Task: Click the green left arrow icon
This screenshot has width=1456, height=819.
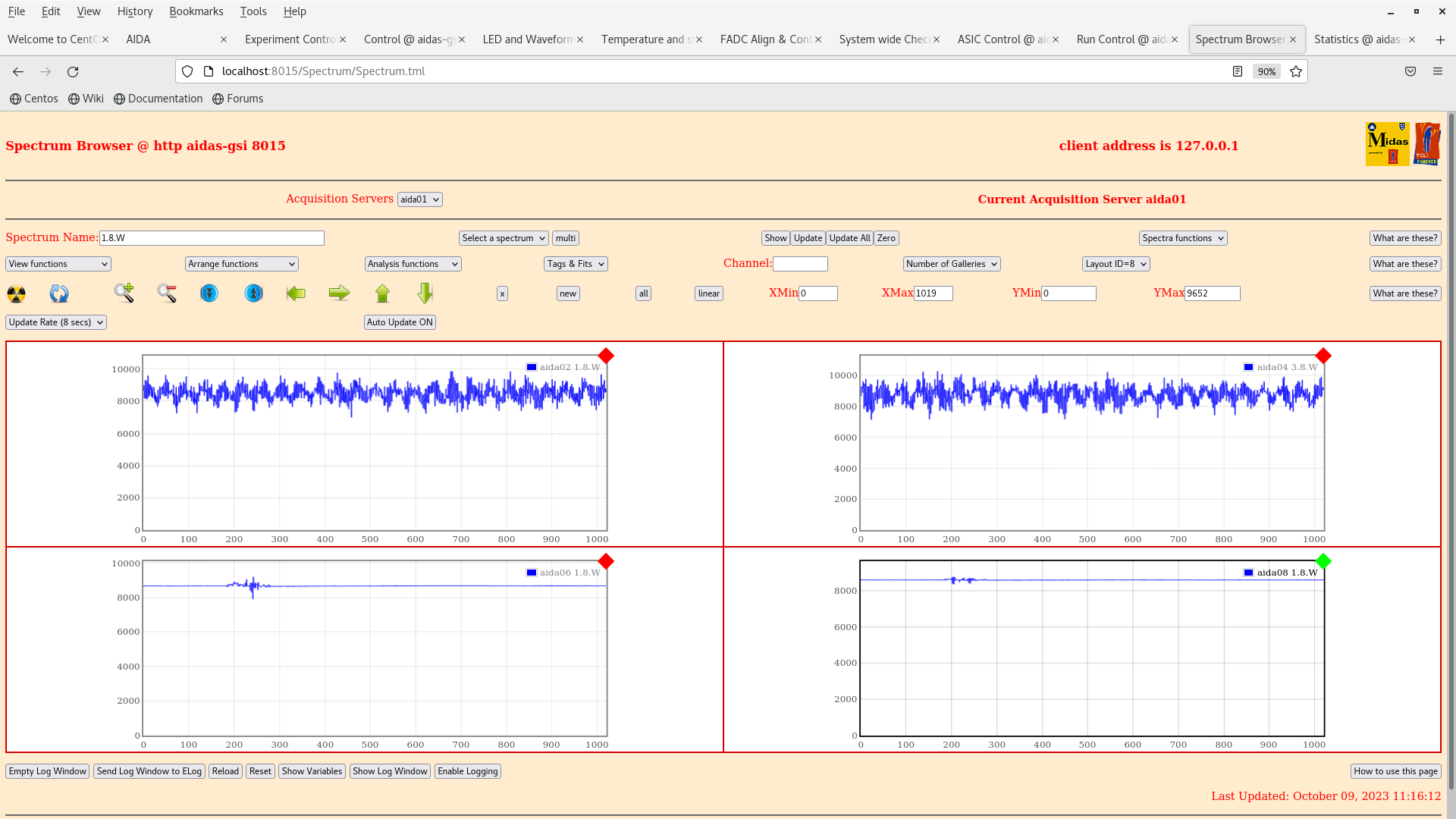Action: click(x=296, y=293)
